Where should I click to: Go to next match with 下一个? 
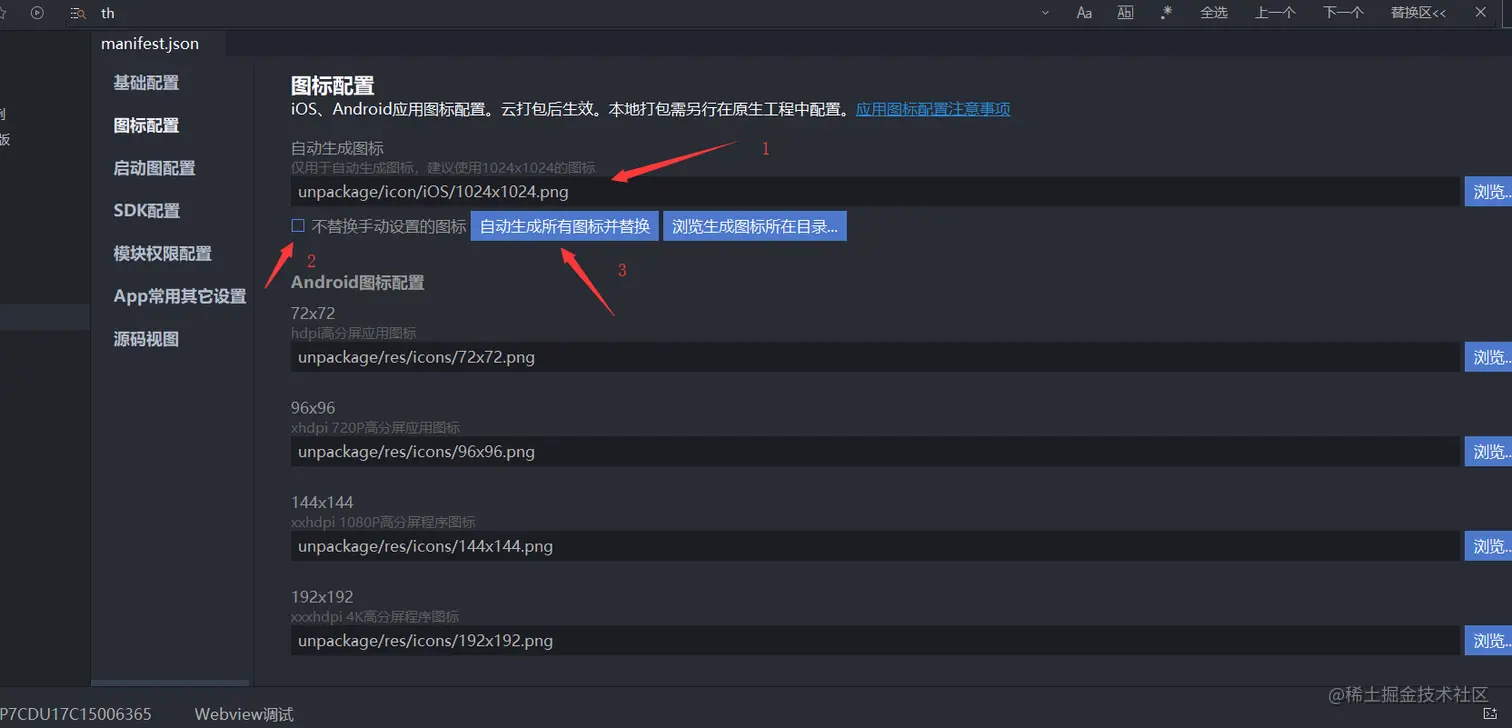(1343, 12)
